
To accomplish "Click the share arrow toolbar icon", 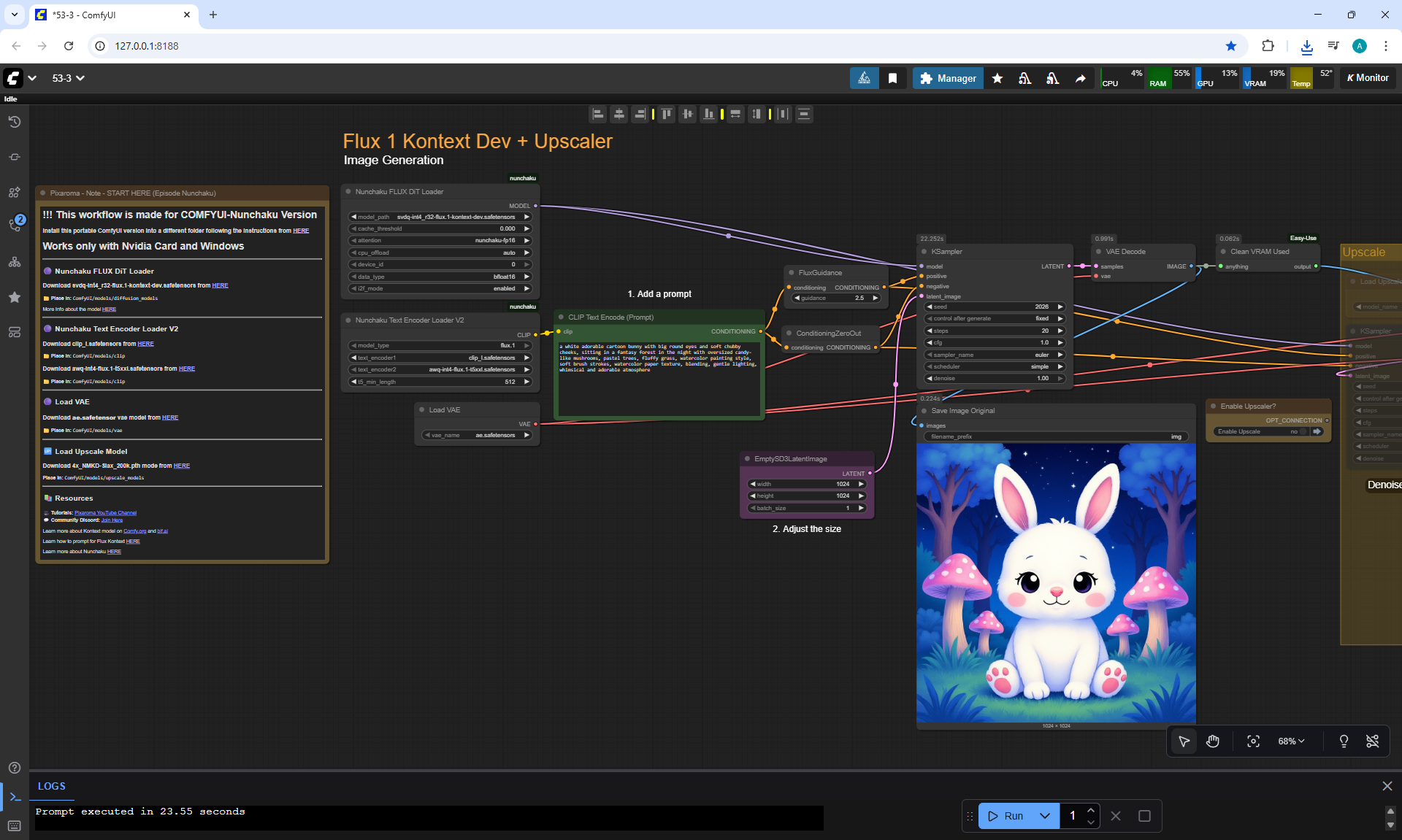I will click(1080, 78).
